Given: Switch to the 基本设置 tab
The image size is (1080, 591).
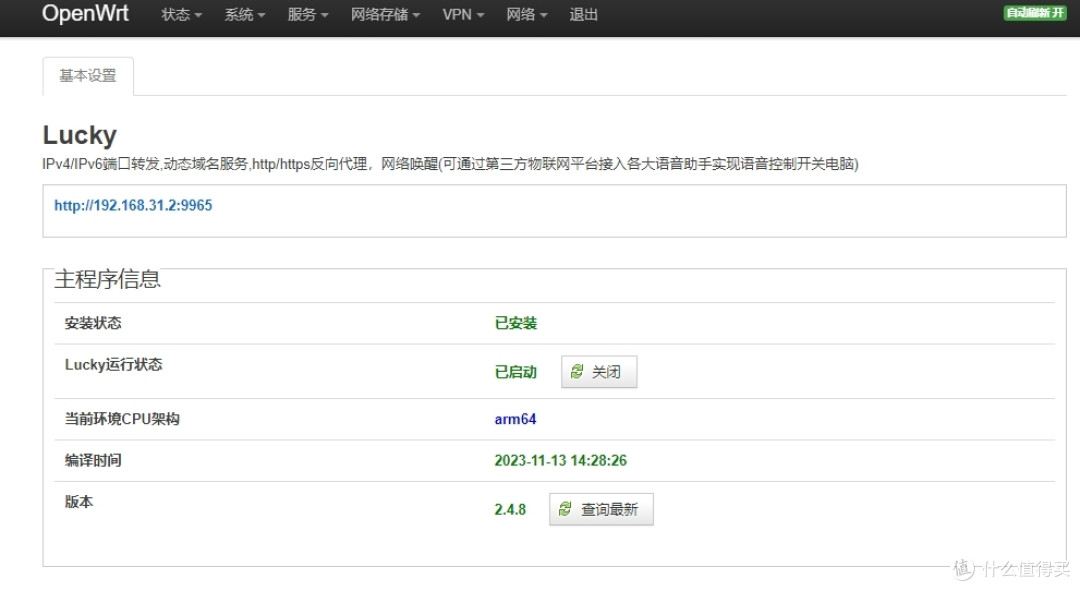Looking at the screenshot, I should click(x=87, y=75).
